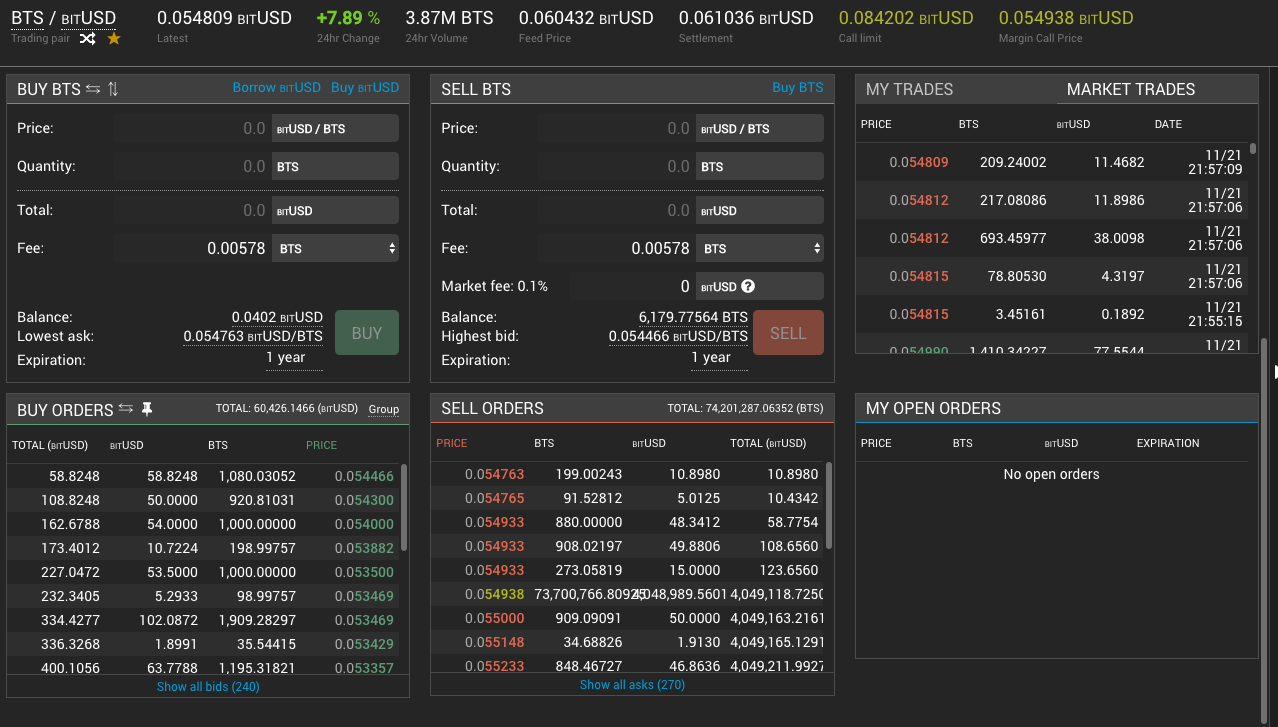The height and width of the screenshot is (727, 1278).
Task: Click the SELL ORDERS list scrollbar
Action: point(829,505)
